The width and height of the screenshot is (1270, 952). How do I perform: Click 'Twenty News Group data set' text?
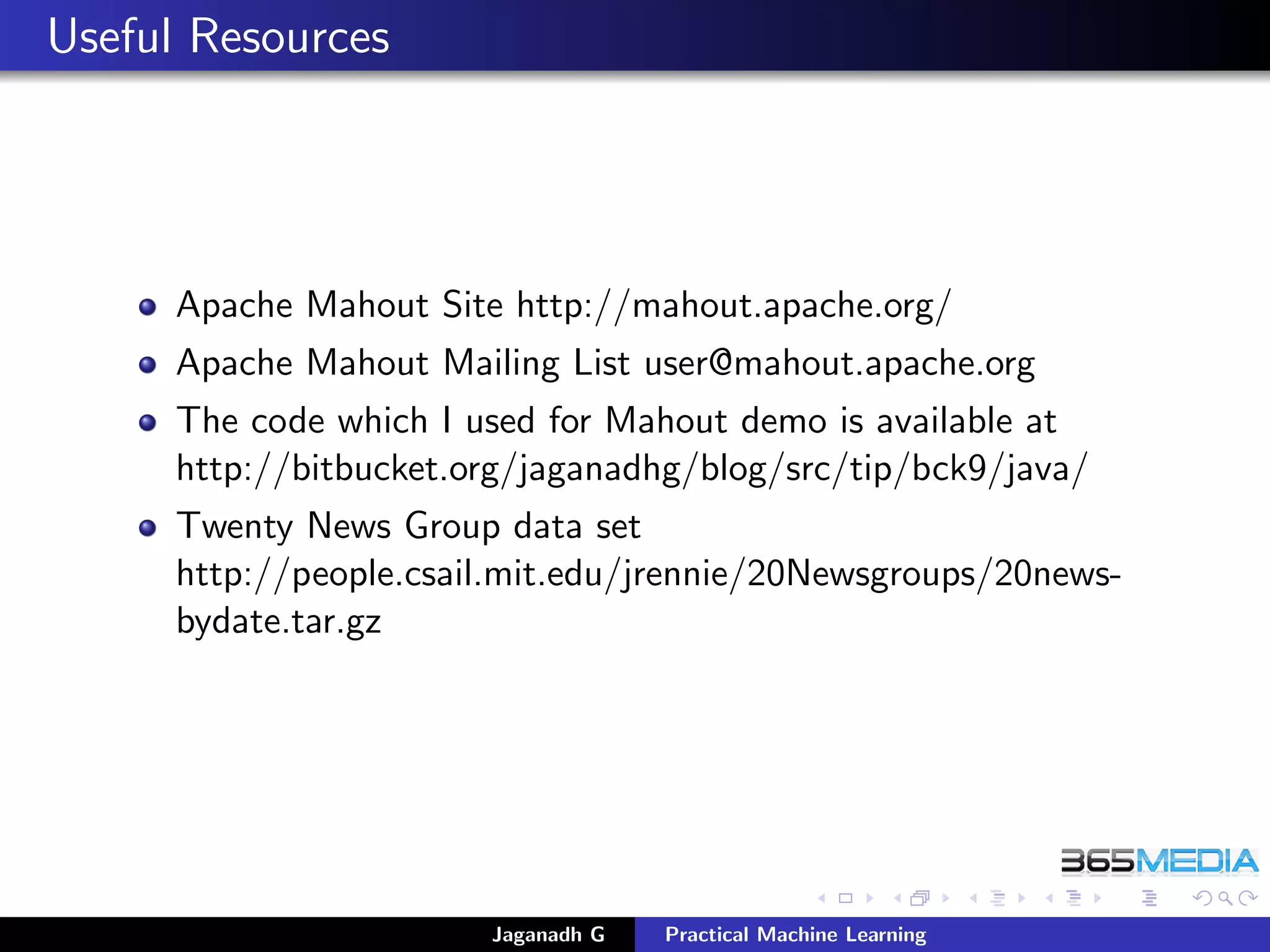tap(409, 526)
